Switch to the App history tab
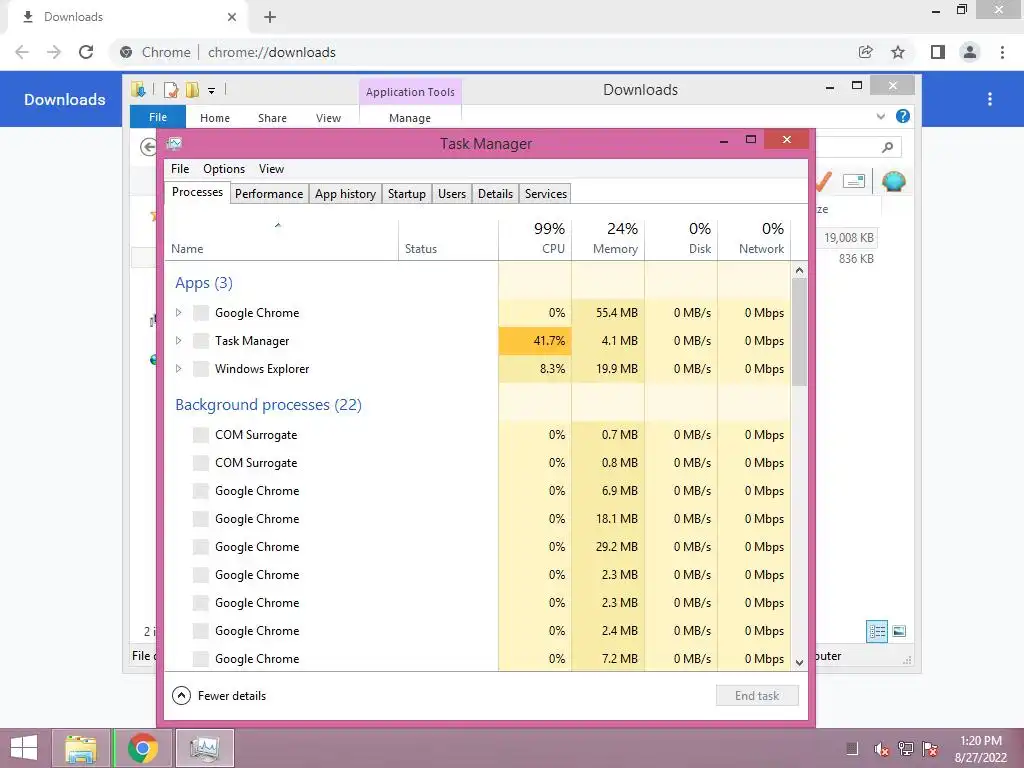The width and height of the screenshot is (1024, 768). pyautogui.click(x=345, y=194)
